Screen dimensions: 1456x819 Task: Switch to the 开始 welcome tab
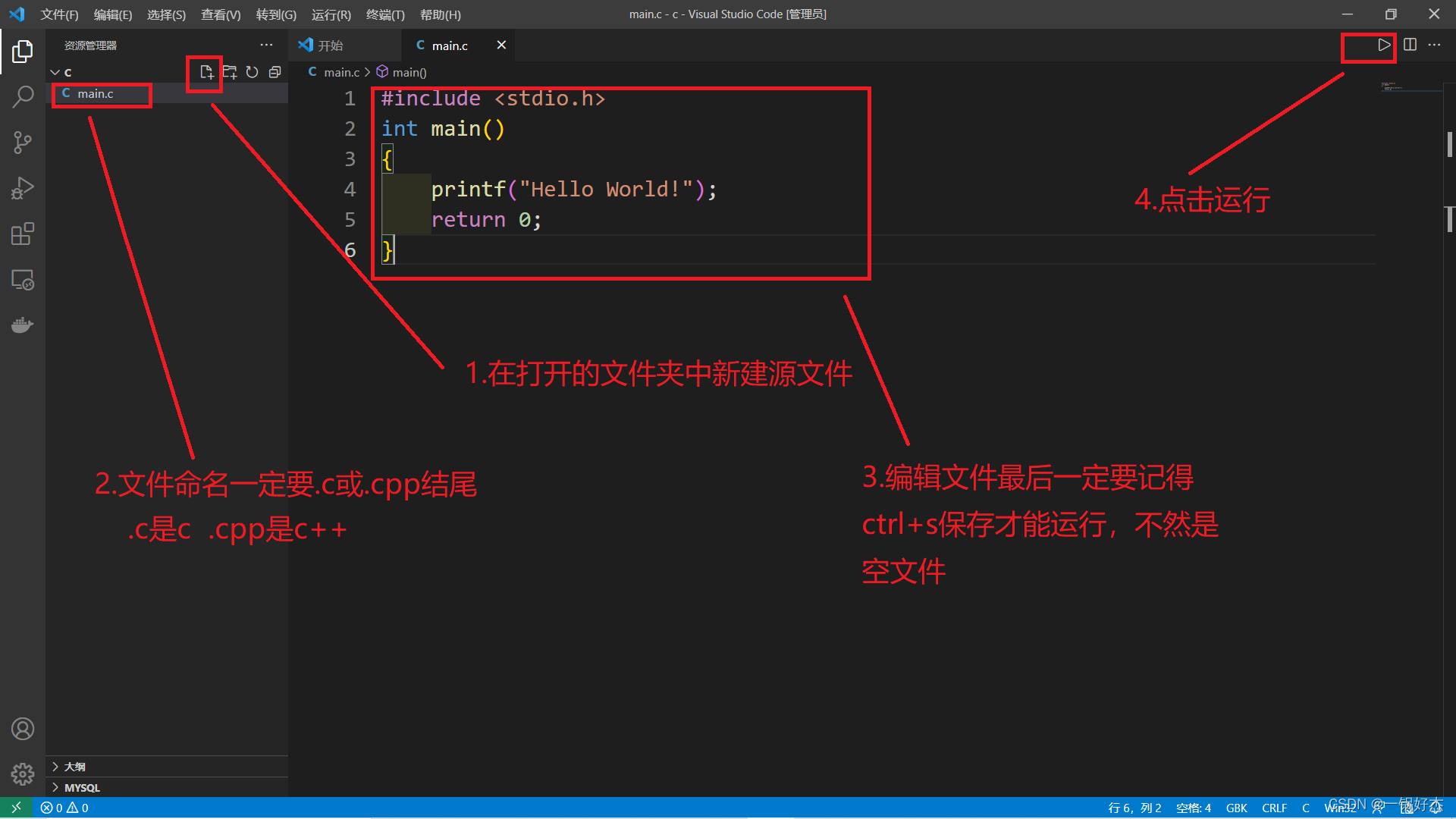click(x=345, y=45)
